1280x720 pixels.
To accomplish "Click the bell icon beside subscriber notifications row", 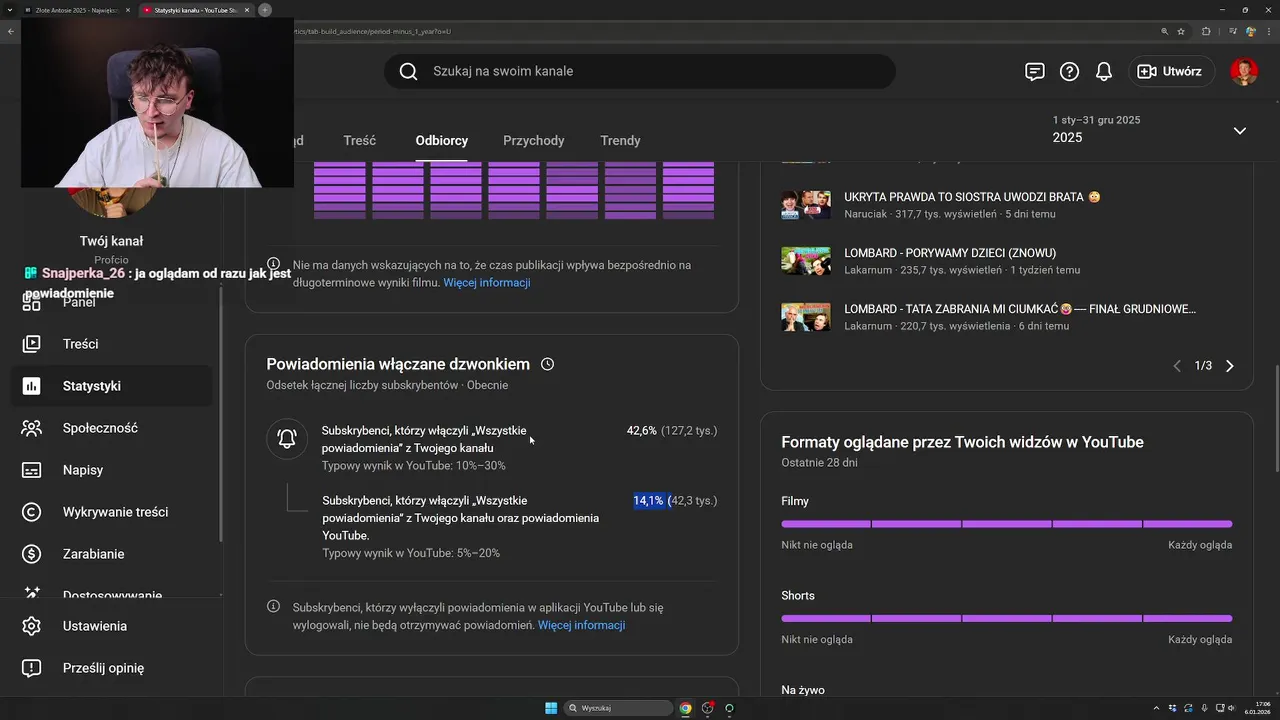I will click(287, 439).
